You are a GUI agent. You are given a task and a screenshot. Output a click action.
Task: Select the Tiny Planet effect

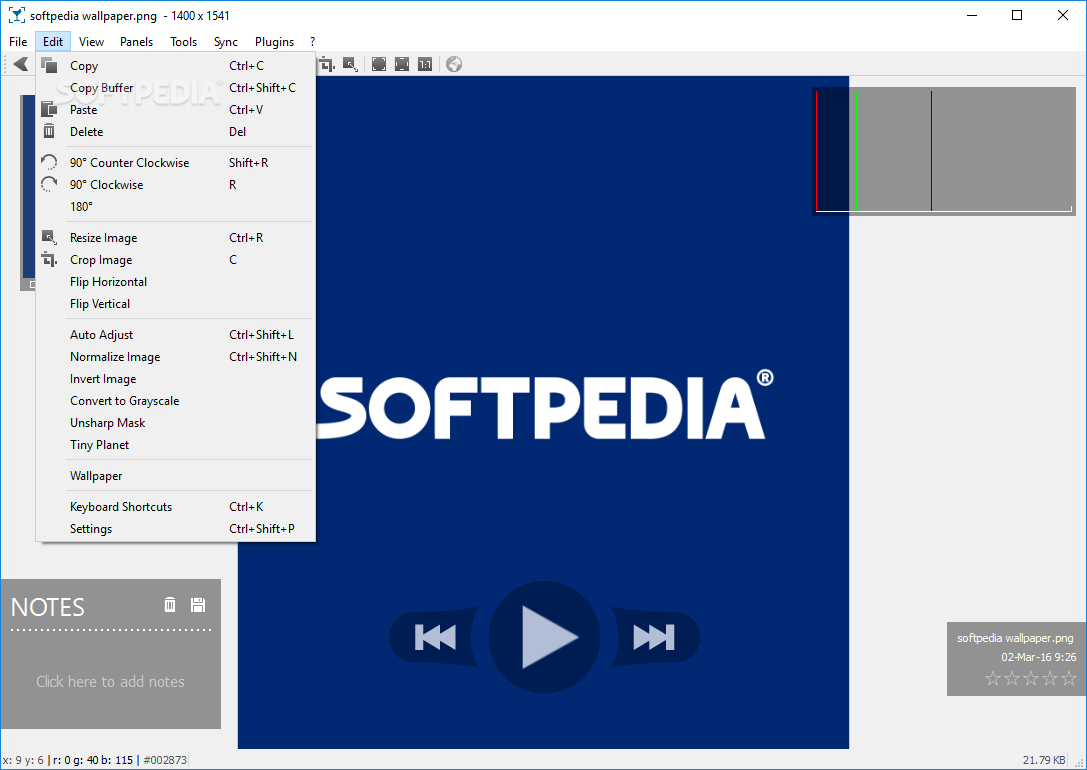pyautogui.click(x=176, y=445)
